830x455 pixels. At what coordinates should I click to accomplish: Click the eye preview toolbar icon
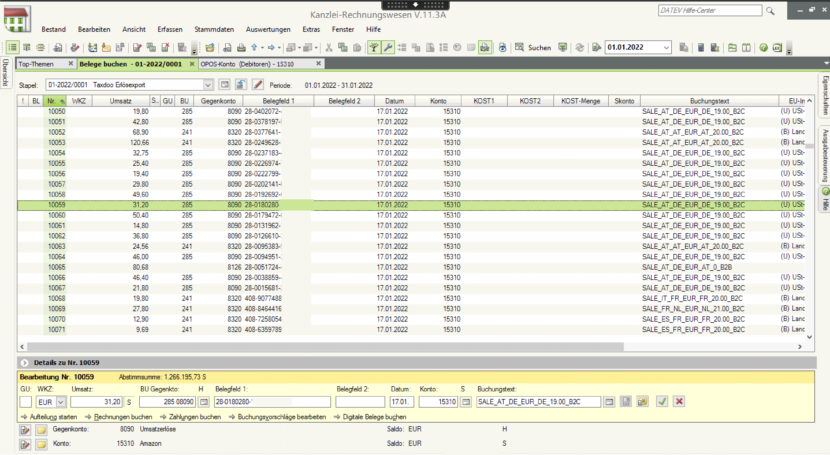point(502,48)
